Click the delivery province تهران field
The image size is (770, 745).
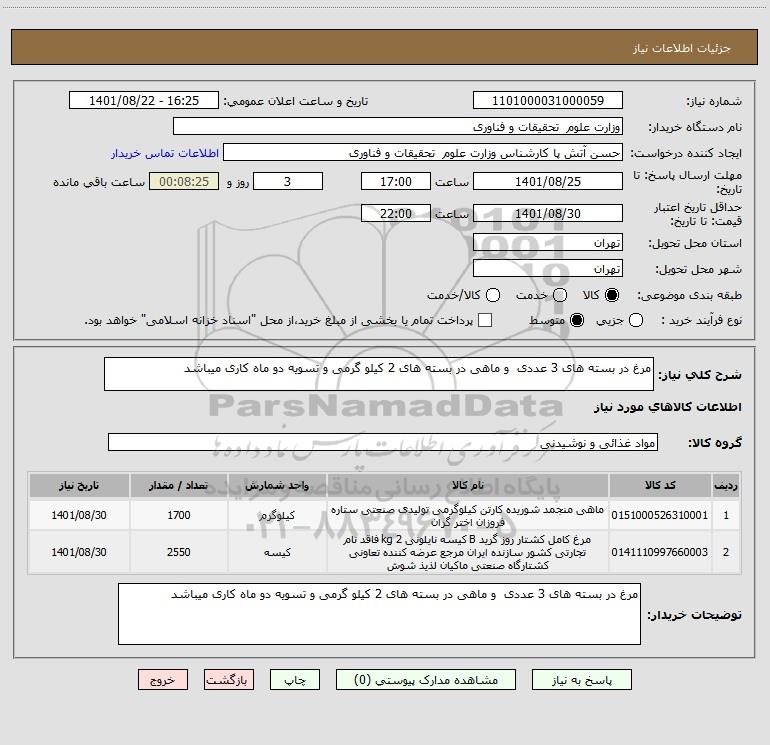coord(548,243)
